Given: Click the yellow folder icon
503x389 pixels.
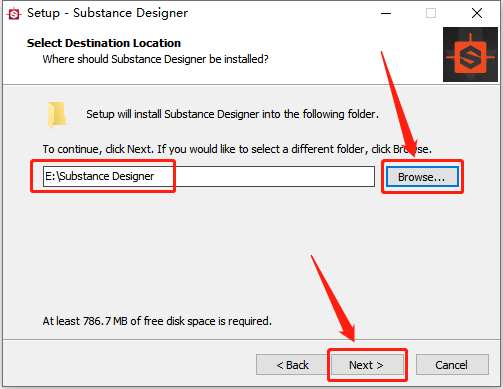Looking at the screenshot, I should click(57, 115).
